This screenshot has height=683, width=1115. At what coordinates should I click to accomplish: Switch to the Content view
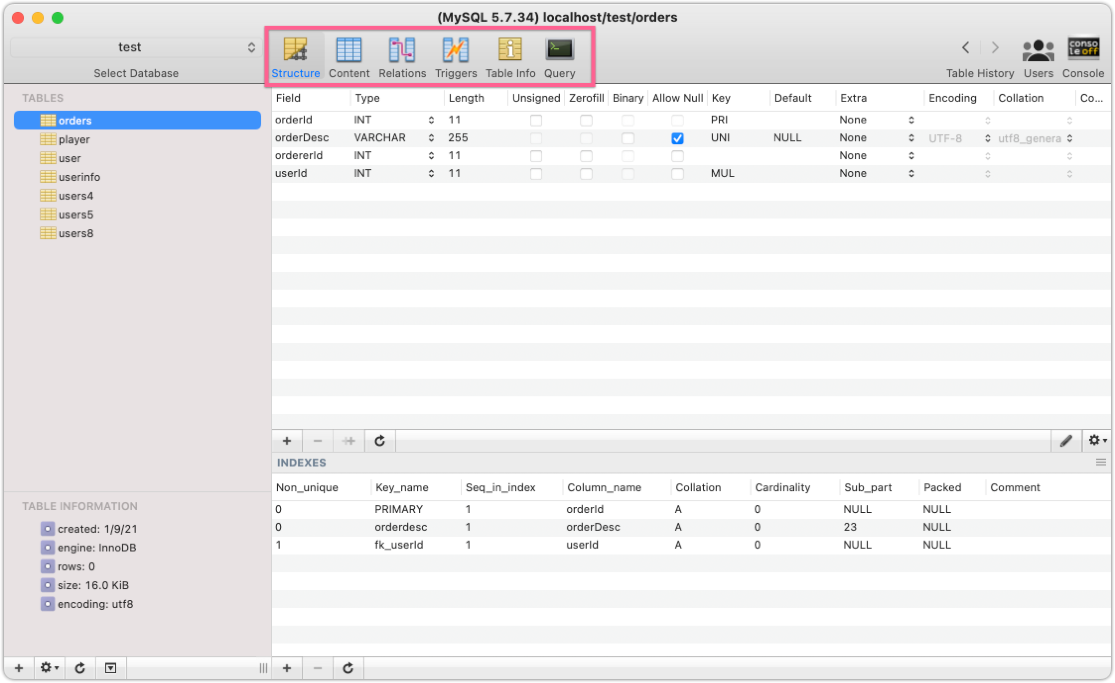coord(348,57)
